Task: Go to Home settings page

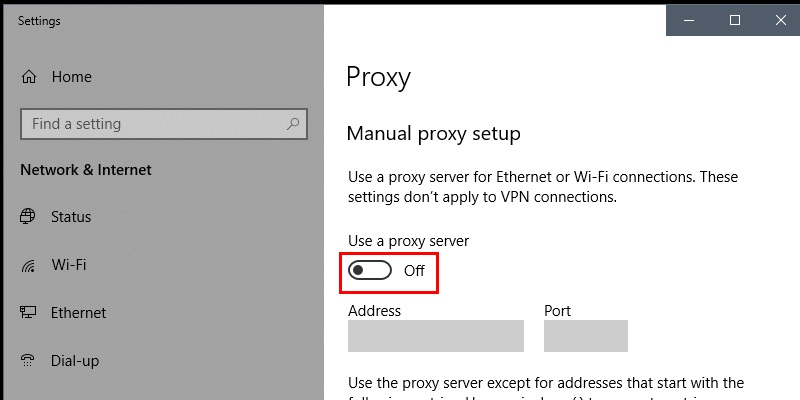Action: click(71, 77)
